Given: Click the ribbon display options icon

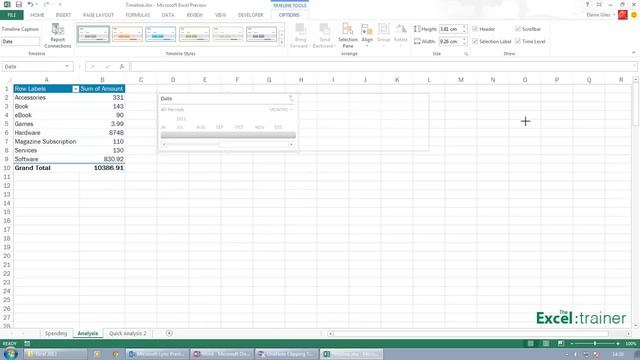Looking at the screenshot, I should [x=599, y=4].
